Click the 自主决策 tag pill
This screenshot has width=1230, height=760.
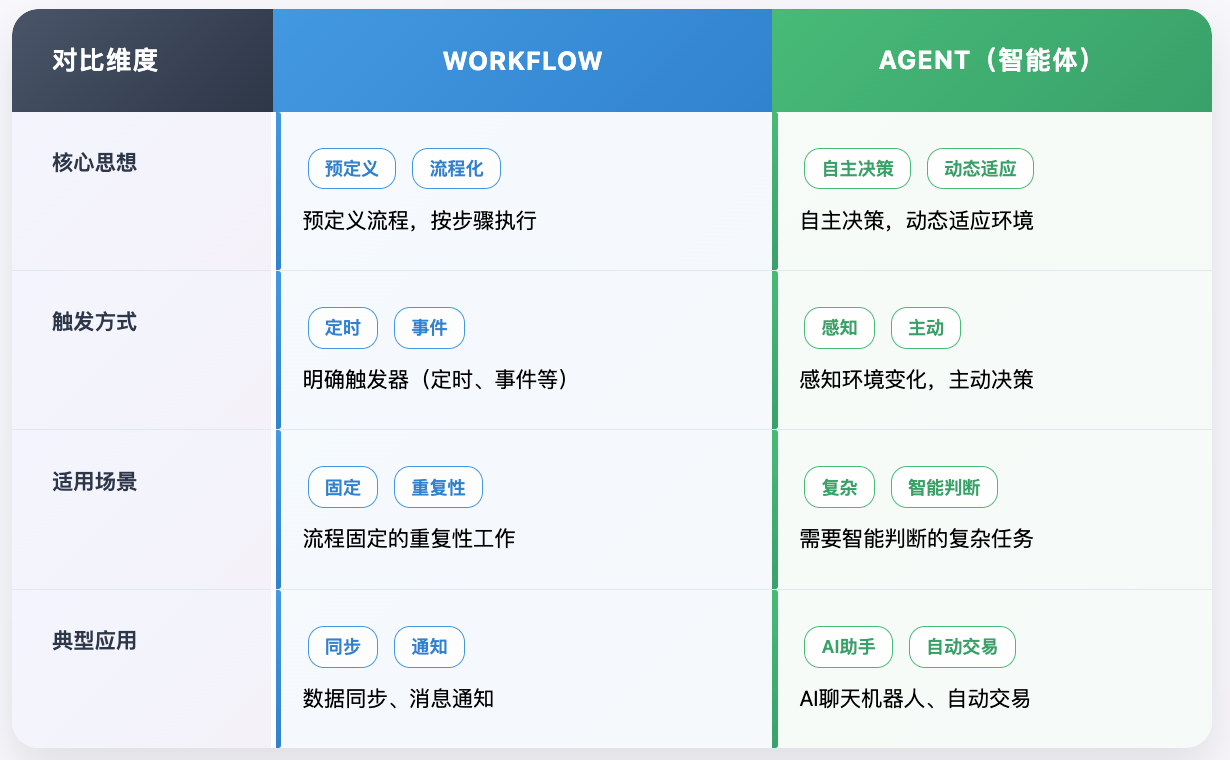pos(857,169)
